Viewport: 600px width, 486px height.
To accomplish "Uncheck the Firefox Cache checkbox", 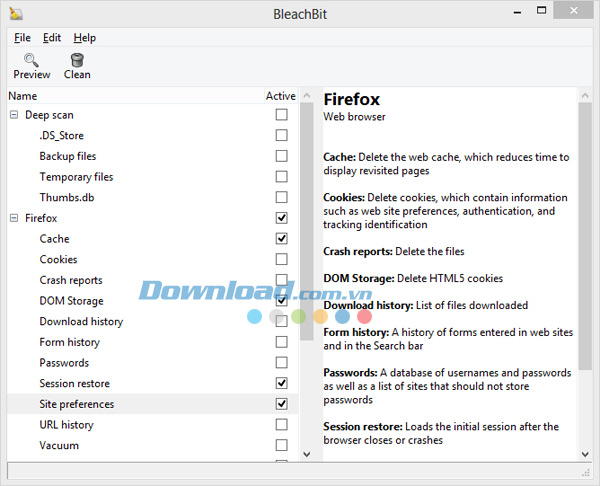I will pyautogui.click(x=282, y=238).
